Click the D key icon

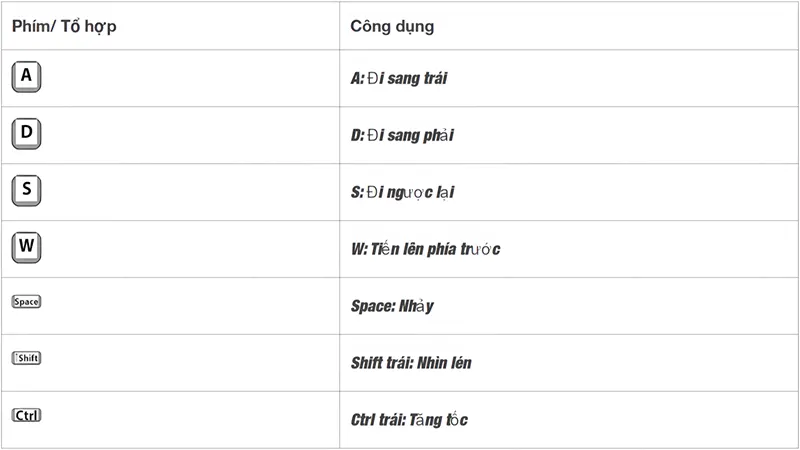coord(26,134)
